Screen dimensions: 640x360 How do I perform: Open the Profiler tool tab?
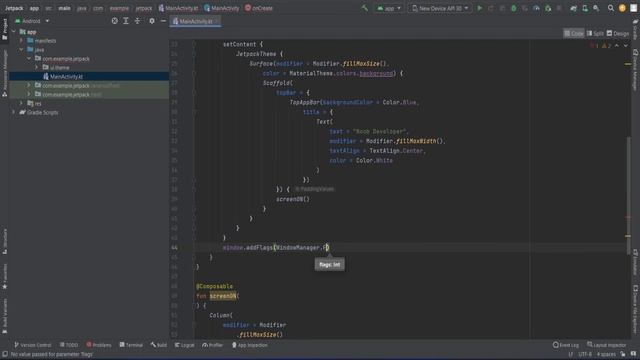coord(212,345)
